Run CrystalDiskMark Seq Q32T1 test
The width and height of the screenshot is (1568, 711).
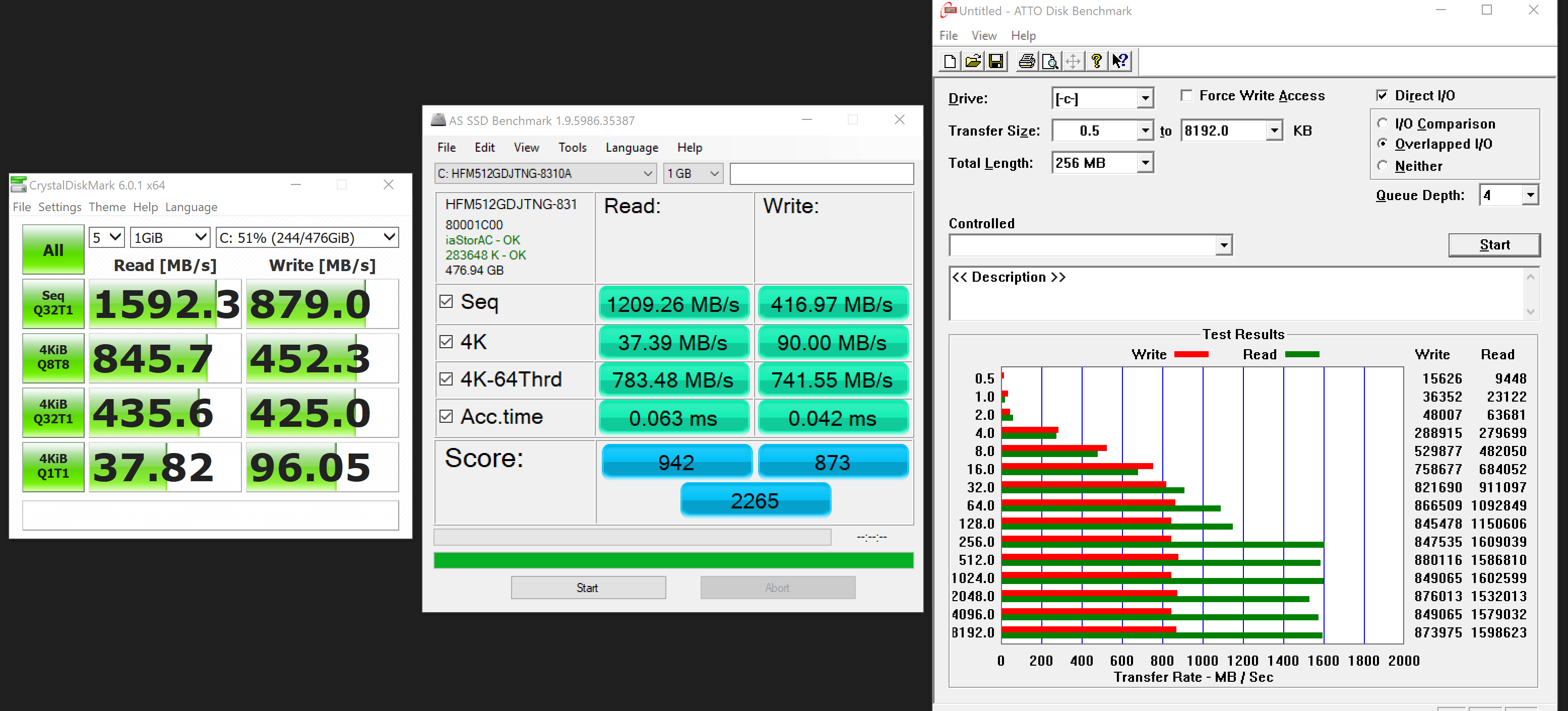[x=53, y=303]
